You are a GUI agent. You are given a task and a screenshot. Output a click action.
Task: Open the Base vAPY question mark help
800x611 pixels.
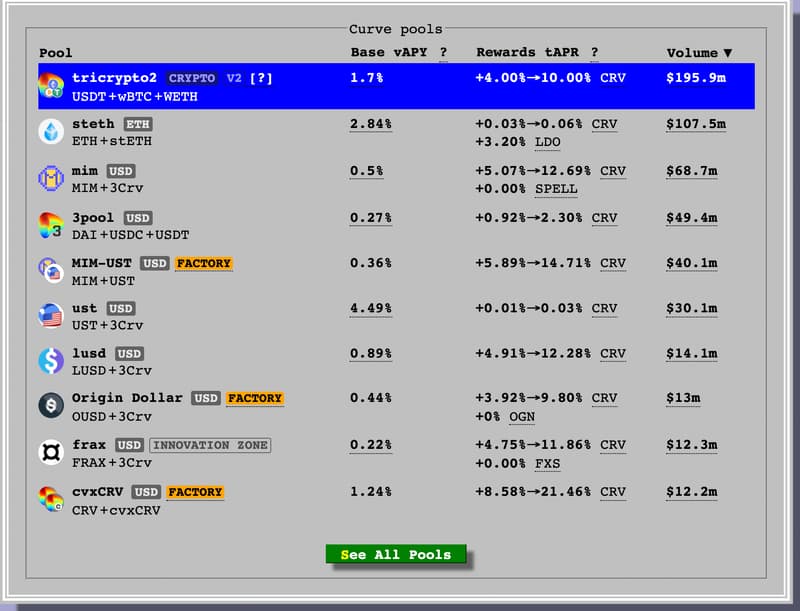point(443,53)
